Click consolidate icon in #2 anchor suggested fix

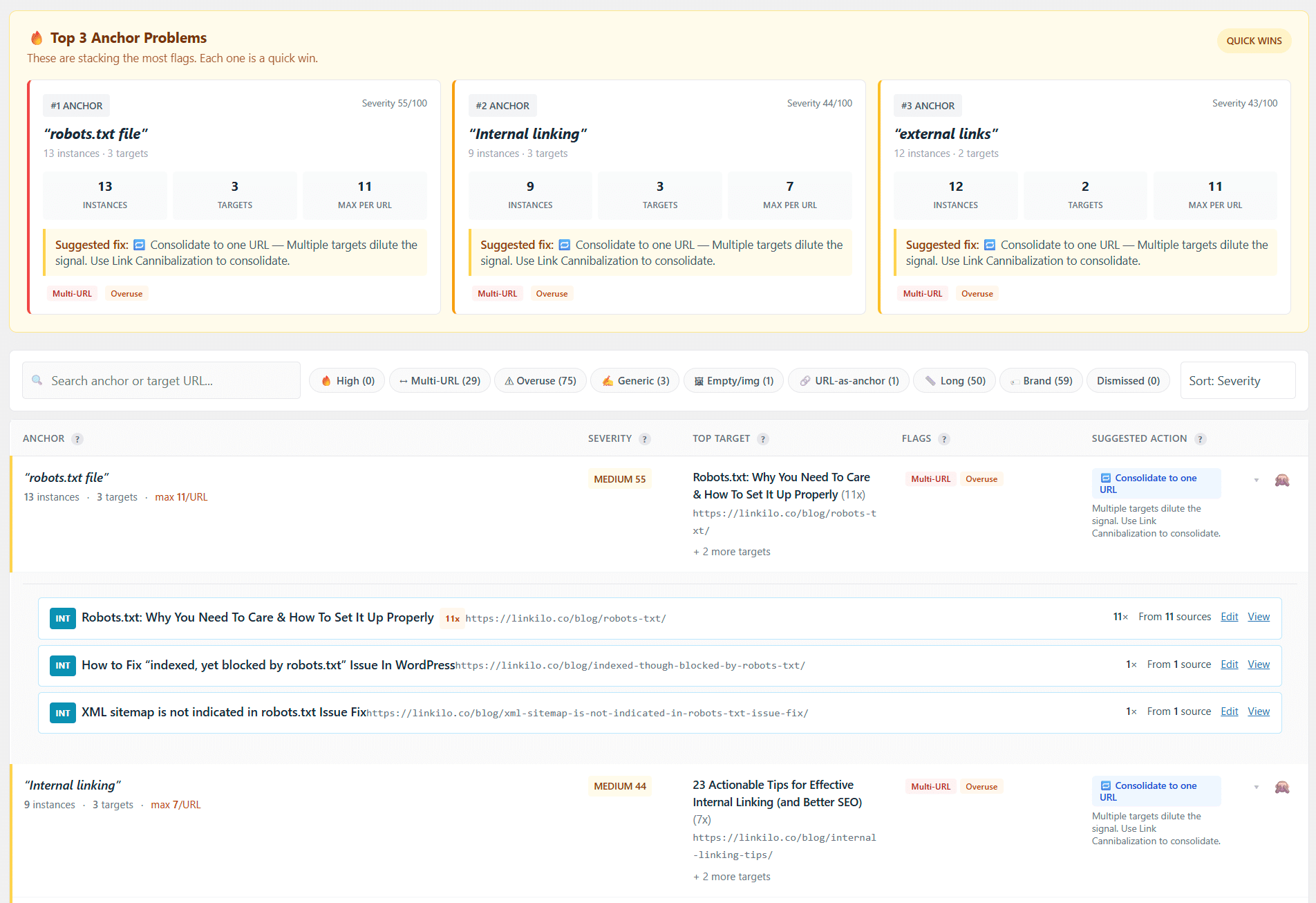(x=564, y=245)
